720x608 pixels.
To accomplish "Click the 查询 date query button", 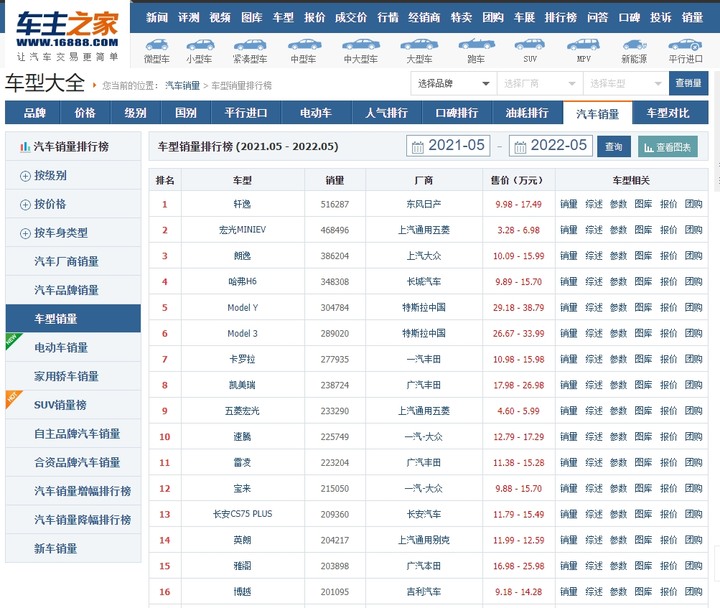I will click(x=613, y=146).
